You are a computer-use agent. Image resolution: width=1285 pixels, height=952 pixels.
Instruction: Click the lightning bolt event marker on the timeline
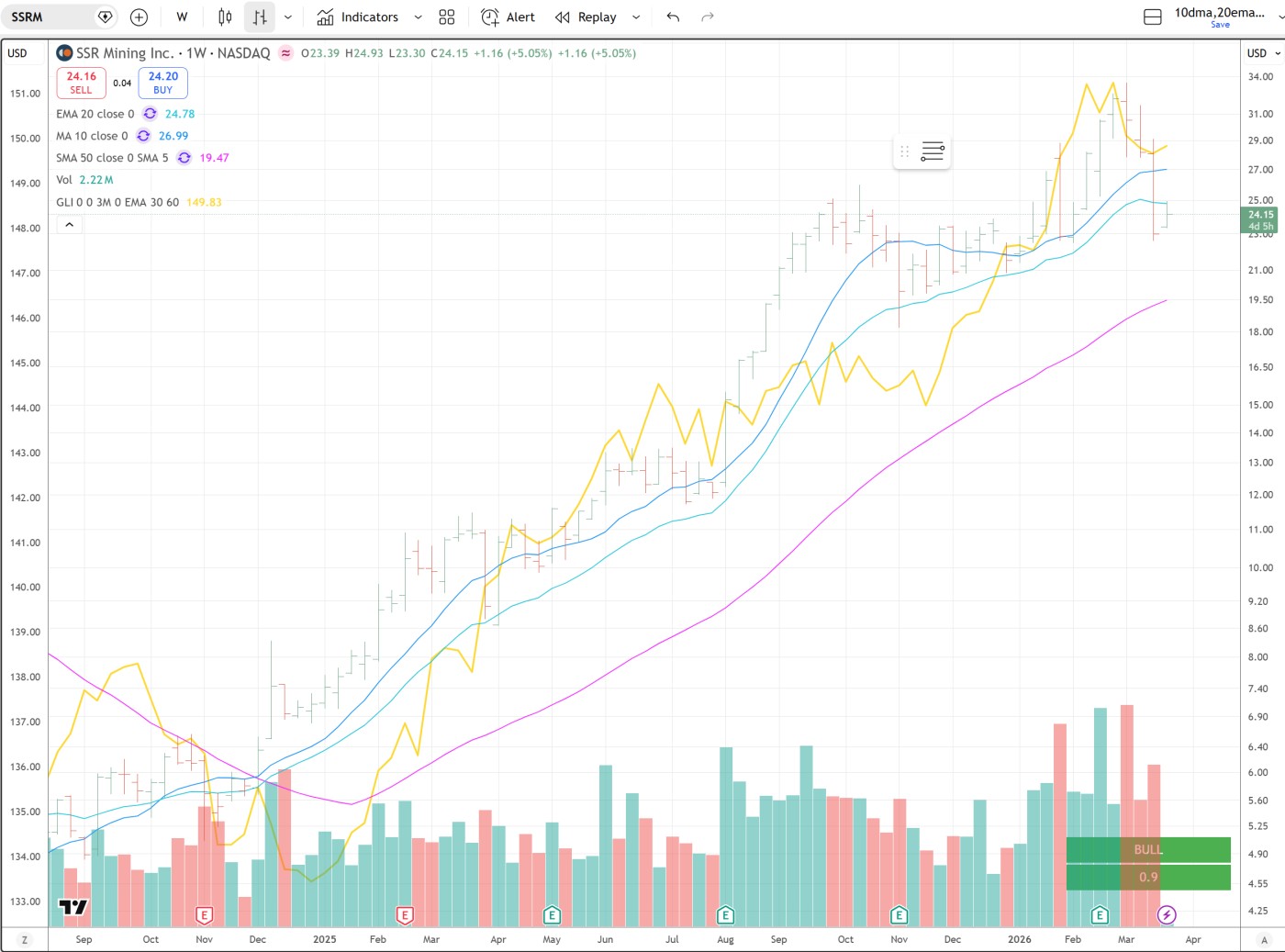(1167, 914)
